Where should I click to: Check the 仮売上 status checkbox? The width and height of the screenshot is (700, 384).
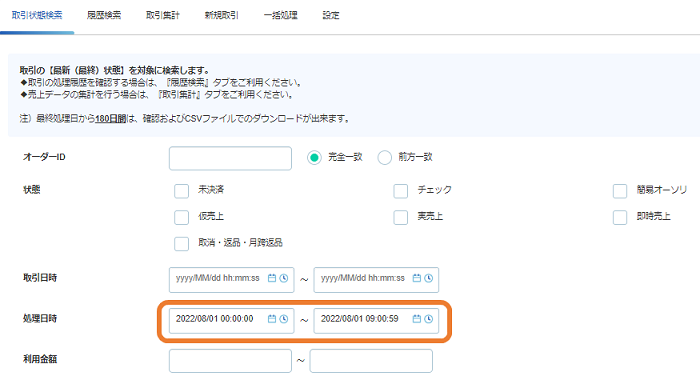[x=181, y=217]
